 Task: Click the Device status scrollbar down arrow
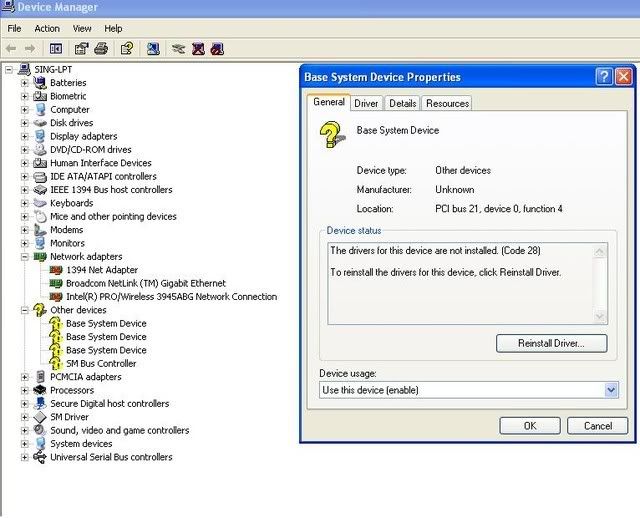pos(600,317)
